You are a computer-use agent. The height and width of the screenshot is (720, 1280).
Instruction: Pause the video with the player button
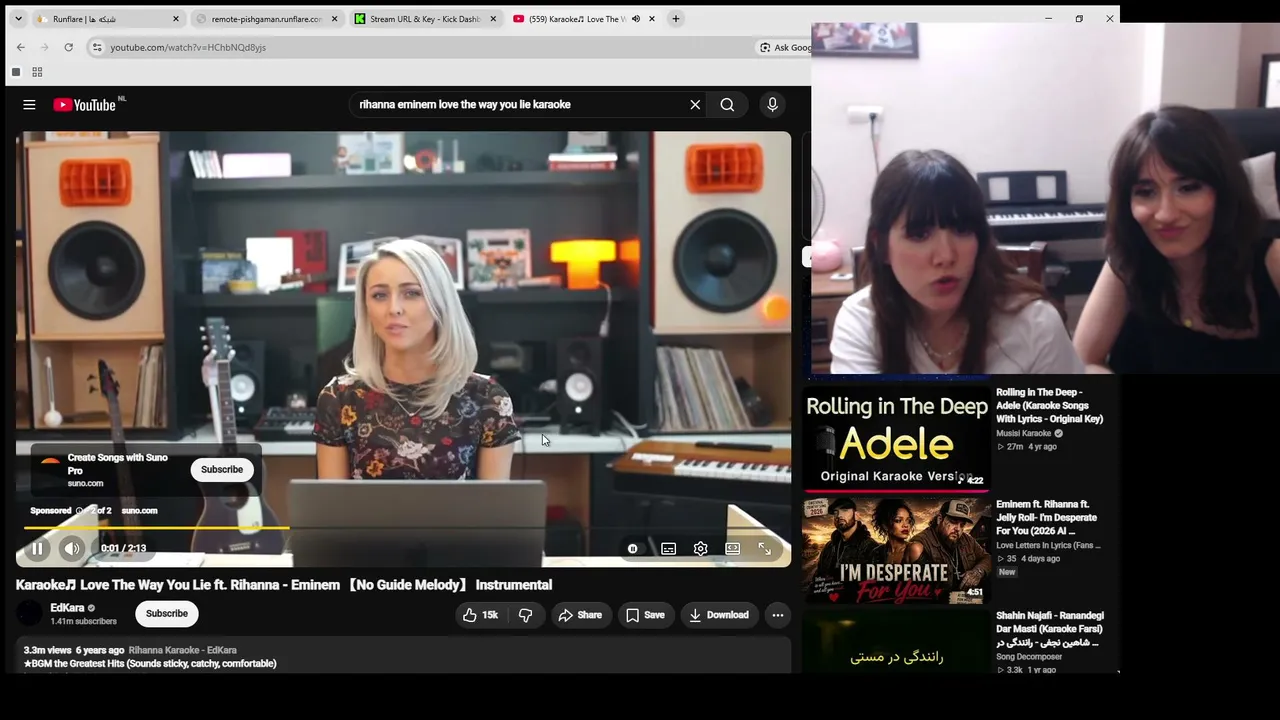click(x=38, y=548)
